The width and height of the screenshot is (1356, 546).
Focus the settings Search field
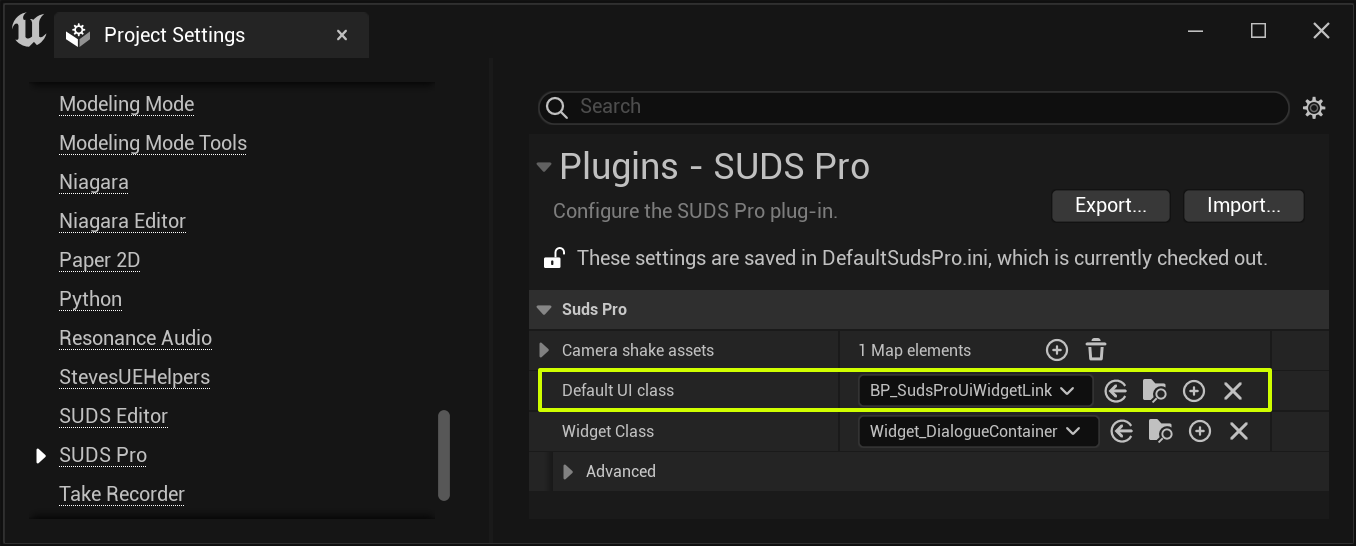point(914,107)
